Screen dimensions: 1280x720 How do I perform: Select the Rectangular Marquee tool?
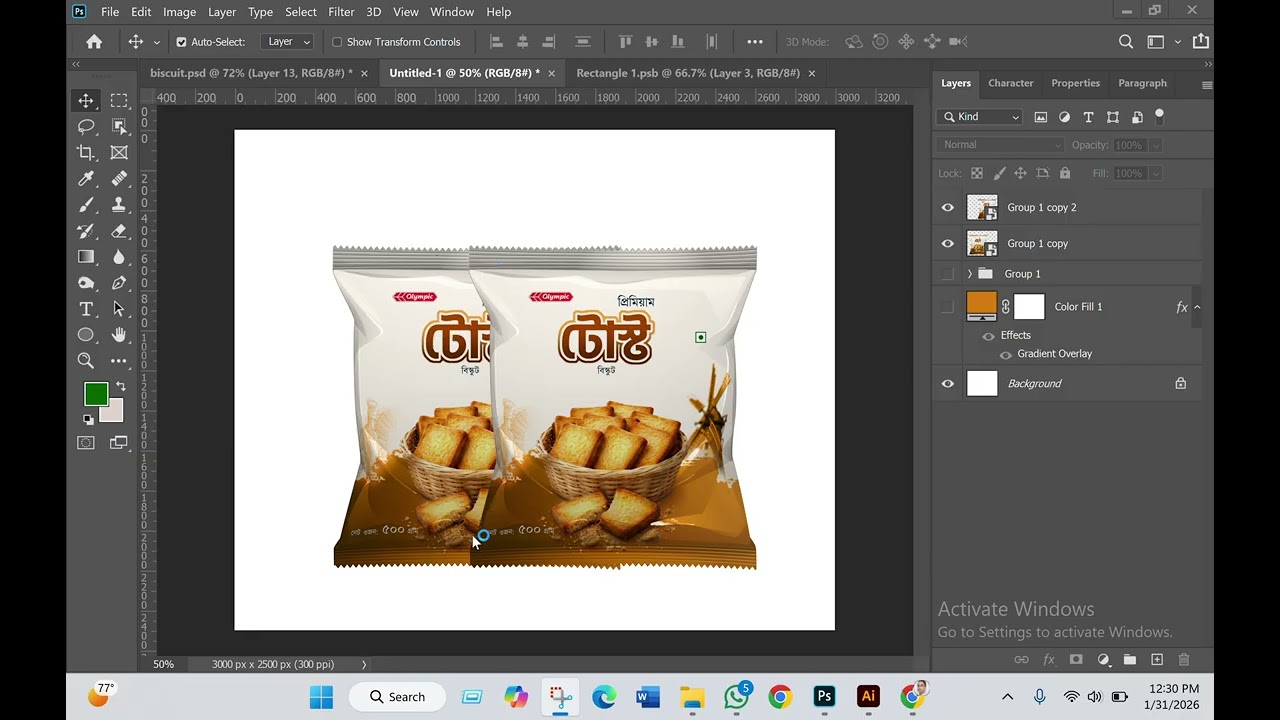tap(119, 101)
